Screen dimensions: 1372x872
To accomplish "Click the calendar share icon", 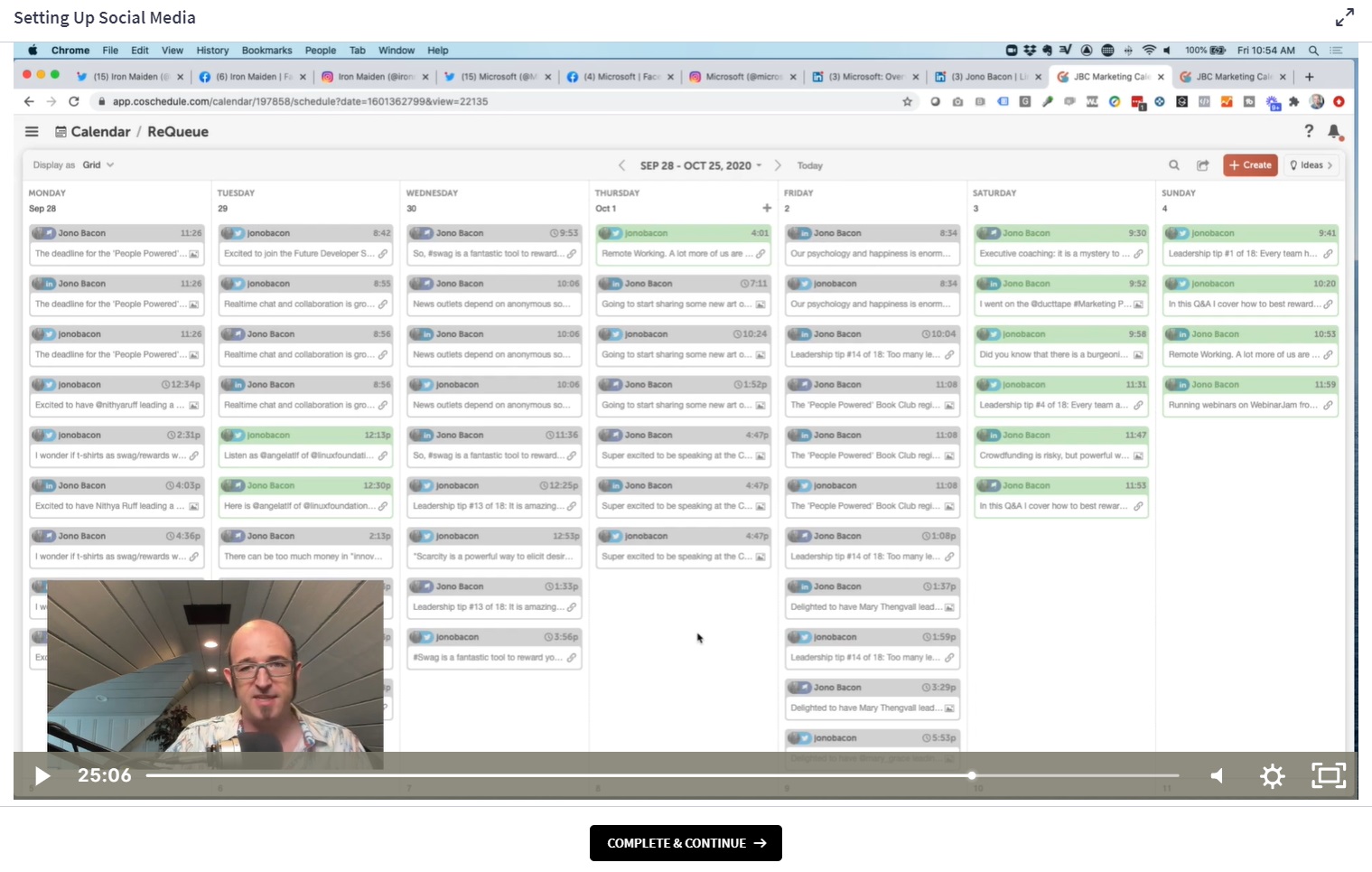I will pos(1203,165).
